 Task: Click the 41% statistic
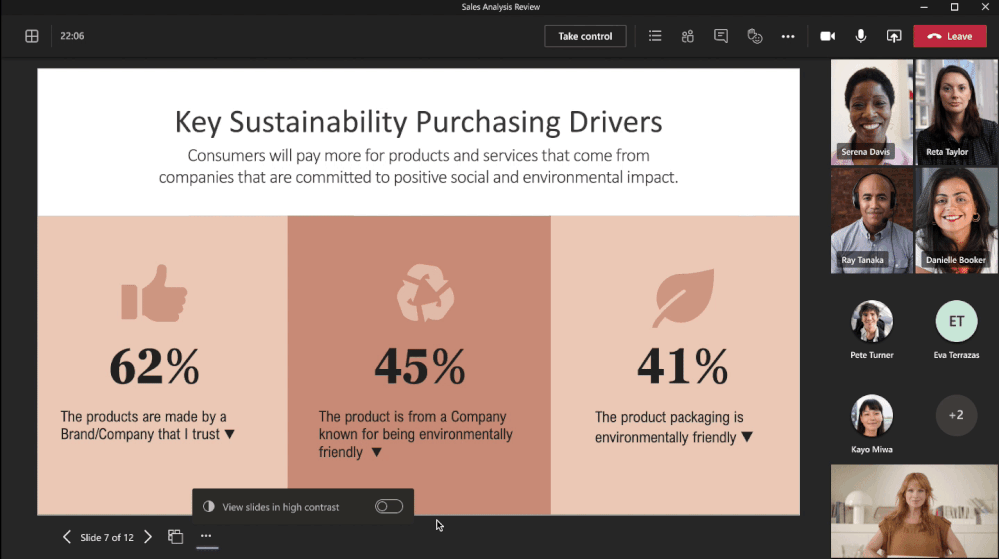tap(682, 367)
